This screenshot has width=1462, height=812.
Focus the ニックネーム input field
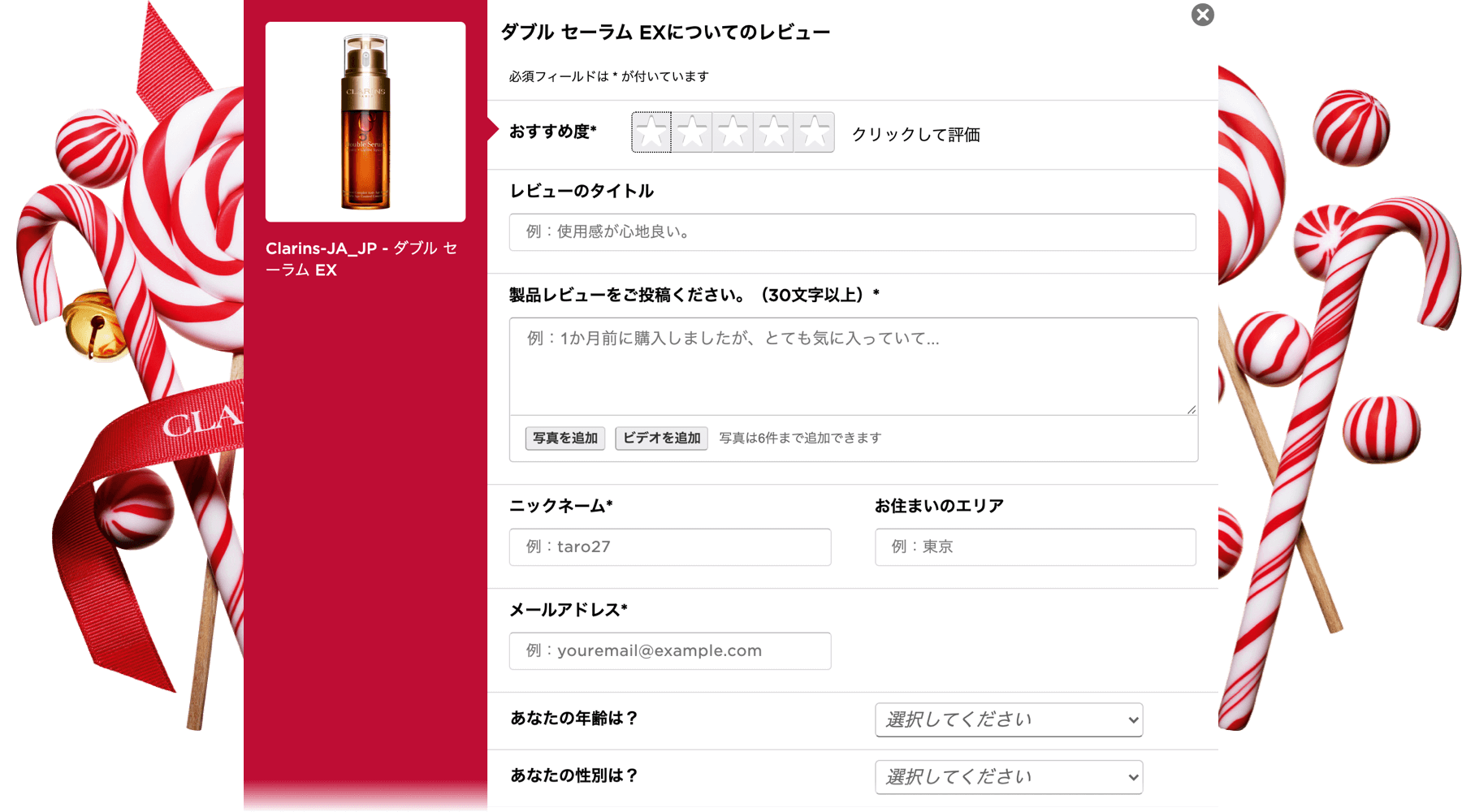(670, 547)
